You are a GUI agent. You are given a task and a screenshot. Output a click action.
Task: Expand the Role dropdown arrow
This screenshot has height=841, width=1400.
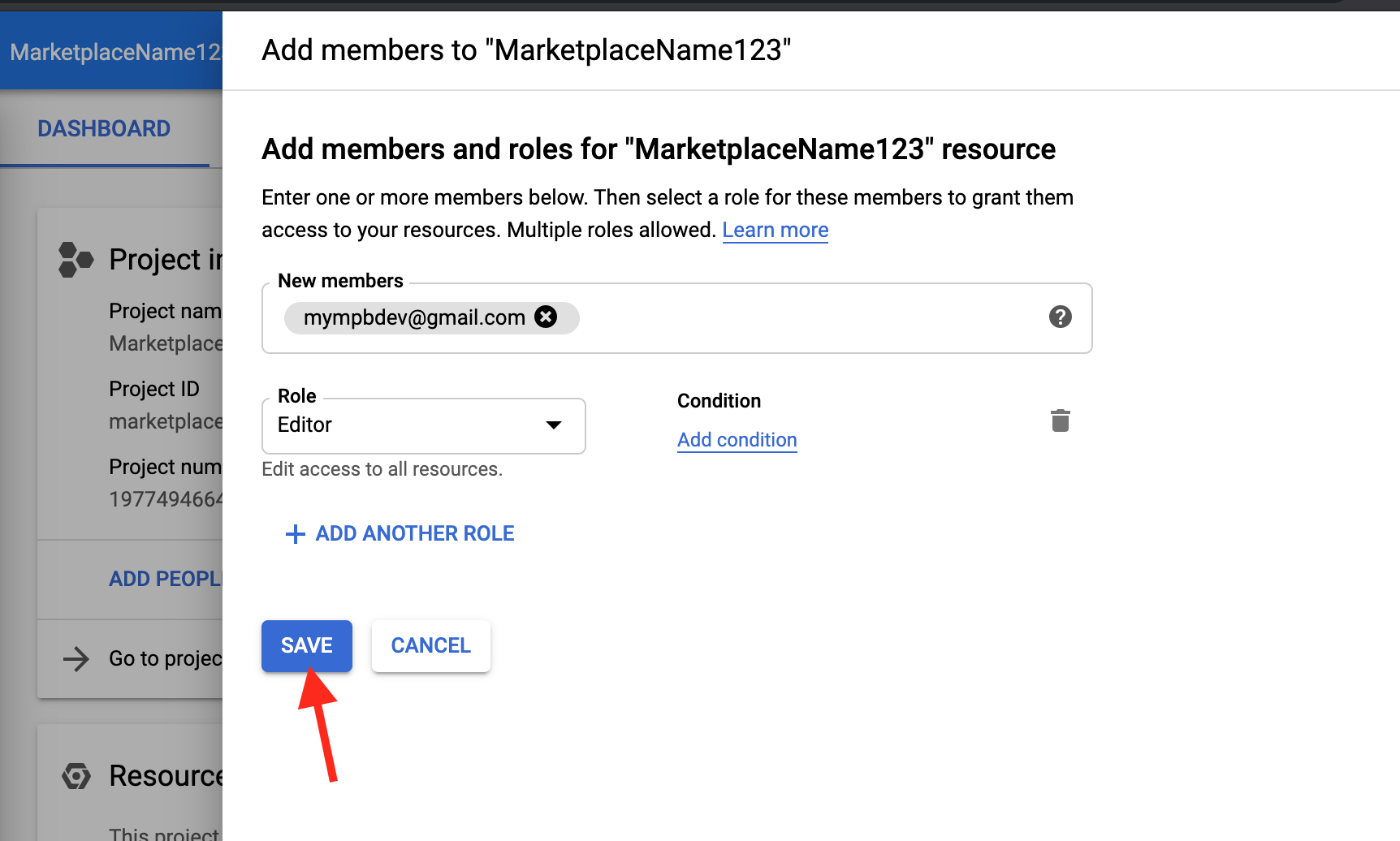(x=554, y=425)
